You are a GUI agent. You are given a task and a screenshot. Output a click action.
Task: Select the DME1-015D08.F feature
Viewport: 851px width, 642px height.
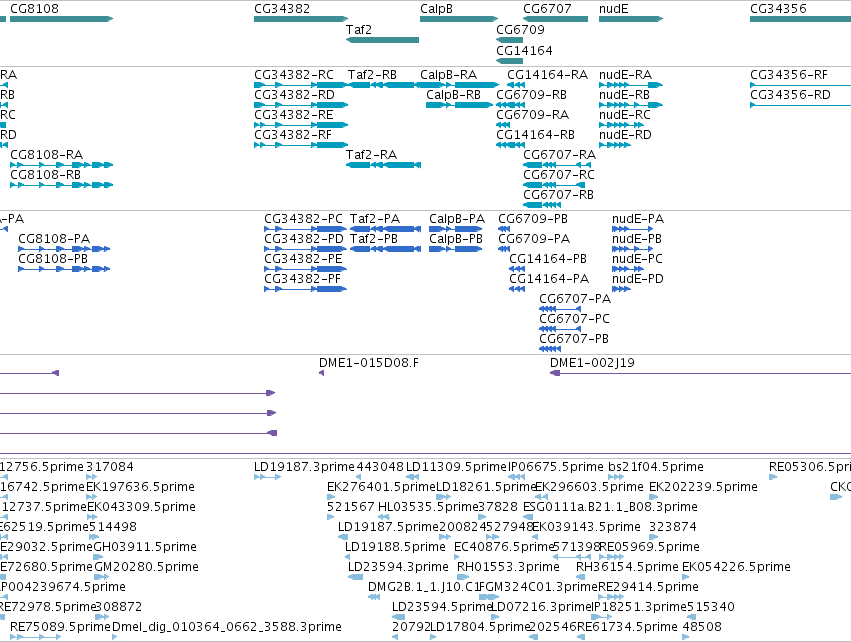pos(369,364)
